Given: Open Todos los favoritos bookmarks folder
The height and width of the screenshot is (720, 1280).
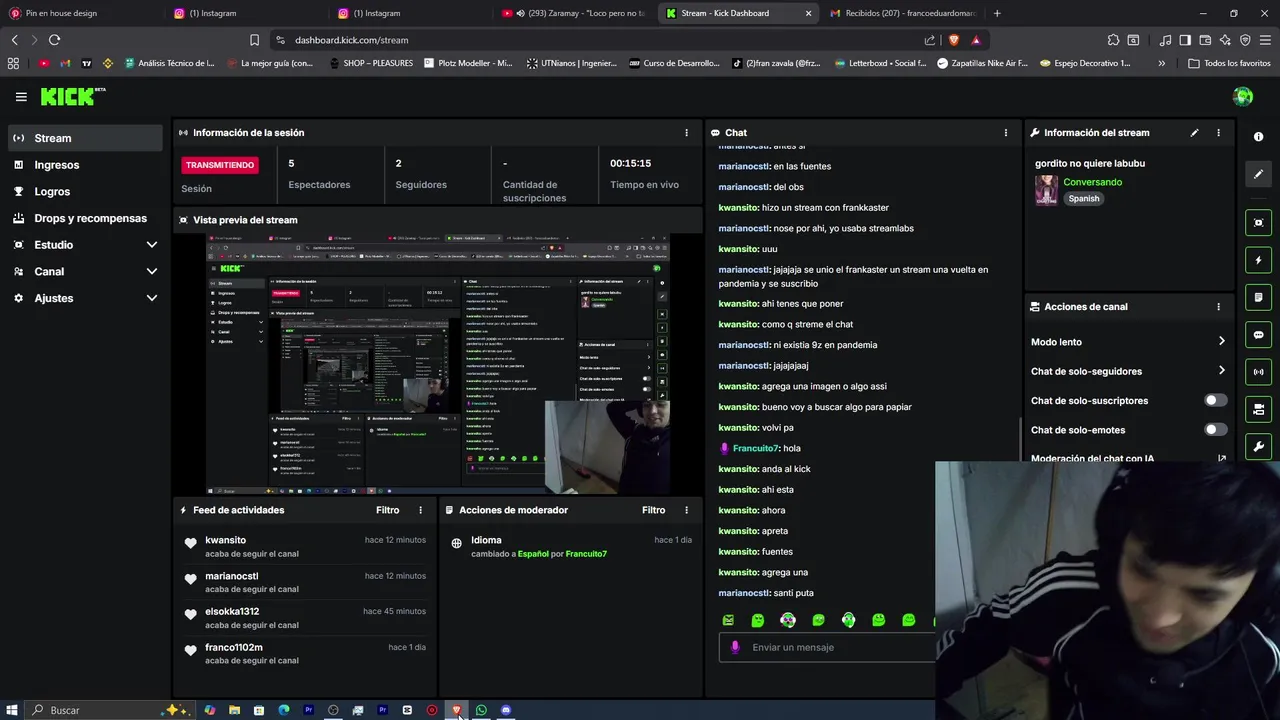Looking at the screenshot, I should coord(1229,63).
